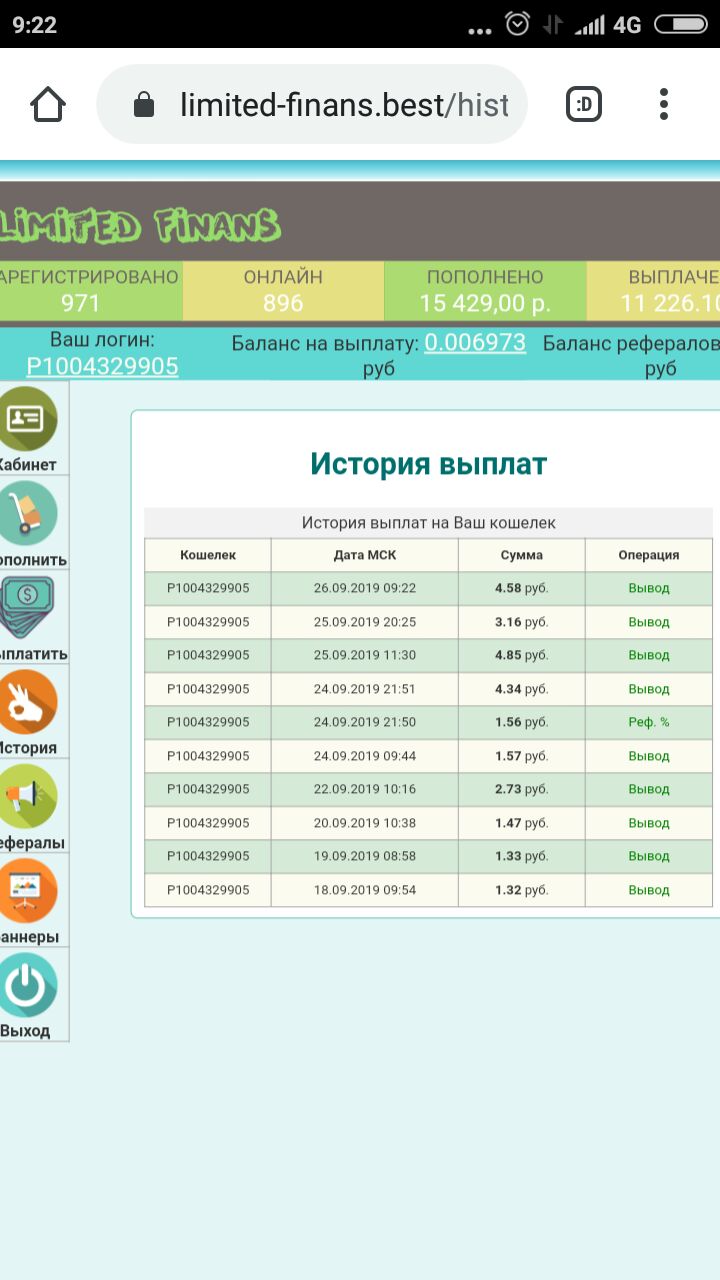The width and height of the screenshot is (720, 1280).
Task: Tap the browser home icon
Action: click(48, 104)
